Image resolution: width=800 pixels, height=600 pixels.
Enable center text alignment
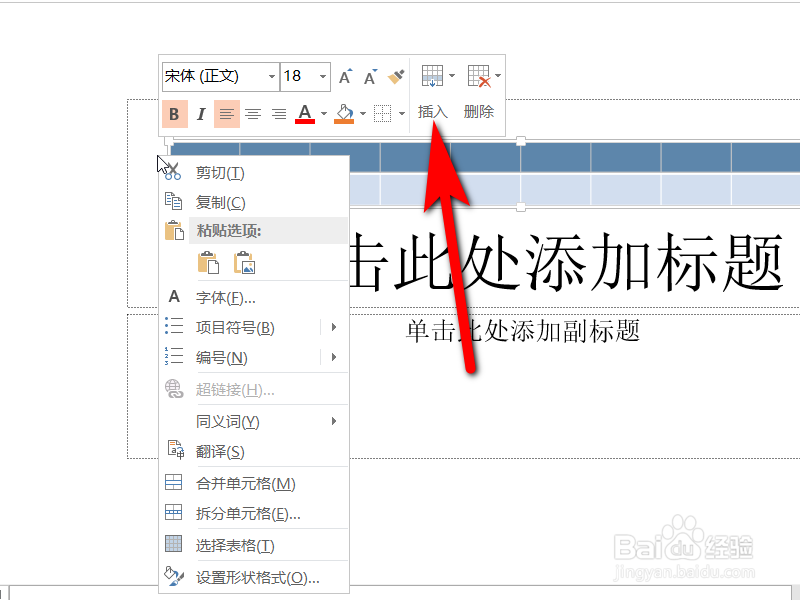tap(254, 113)
